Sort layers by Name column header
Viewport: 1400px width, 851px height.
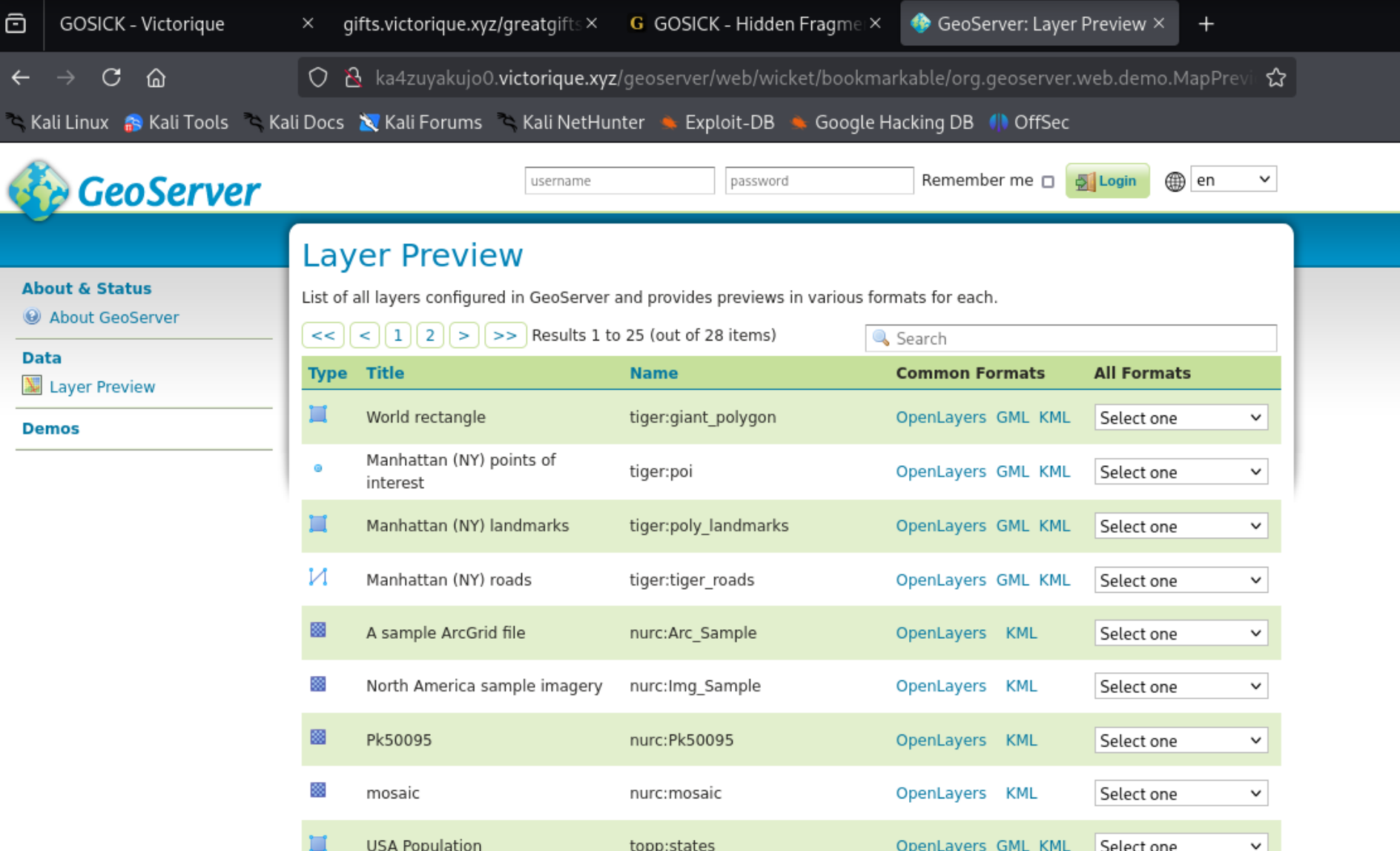[x=653, y=373]
